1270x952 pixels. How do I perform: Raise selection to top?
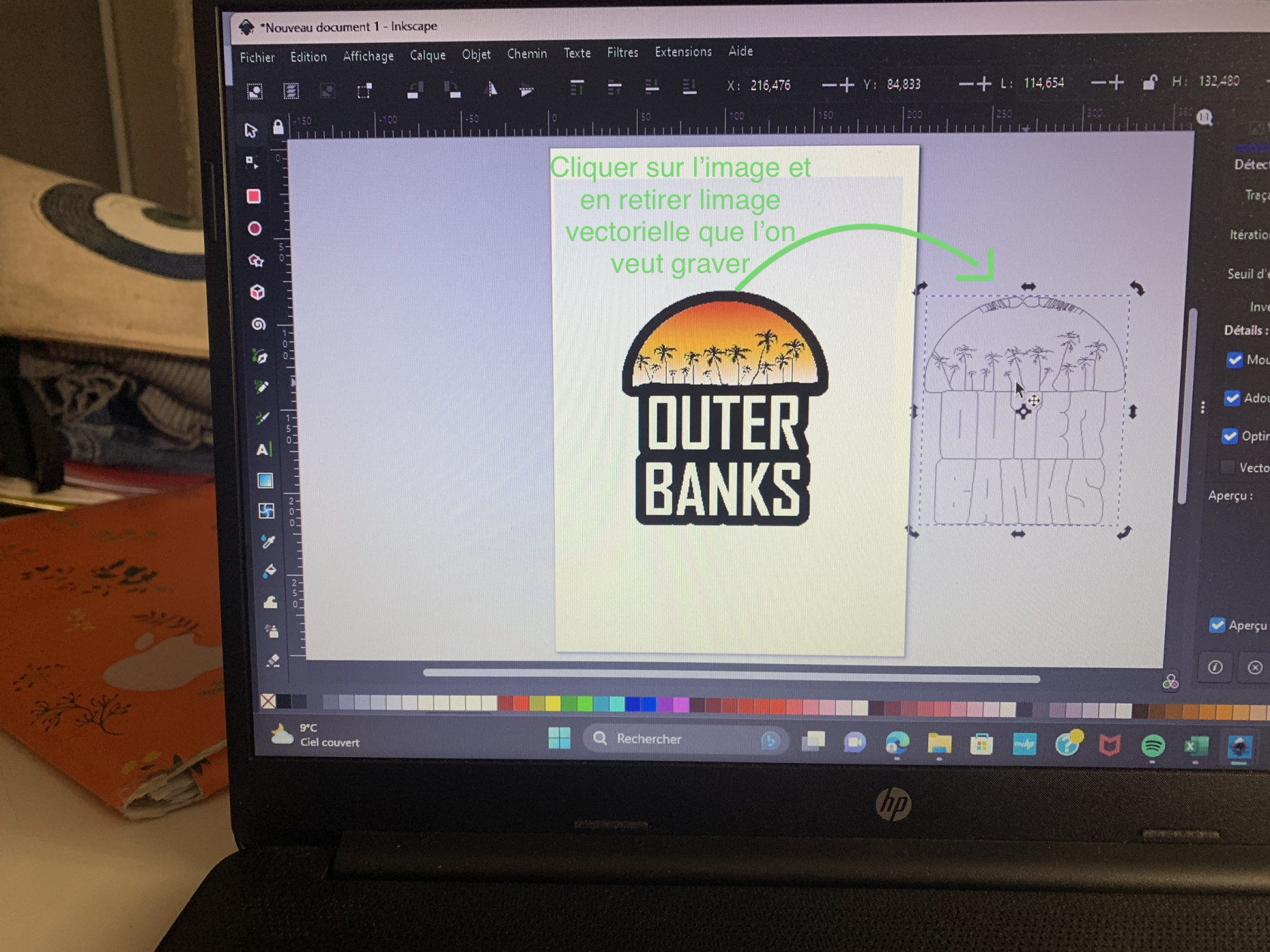click(x=577, y=88)
